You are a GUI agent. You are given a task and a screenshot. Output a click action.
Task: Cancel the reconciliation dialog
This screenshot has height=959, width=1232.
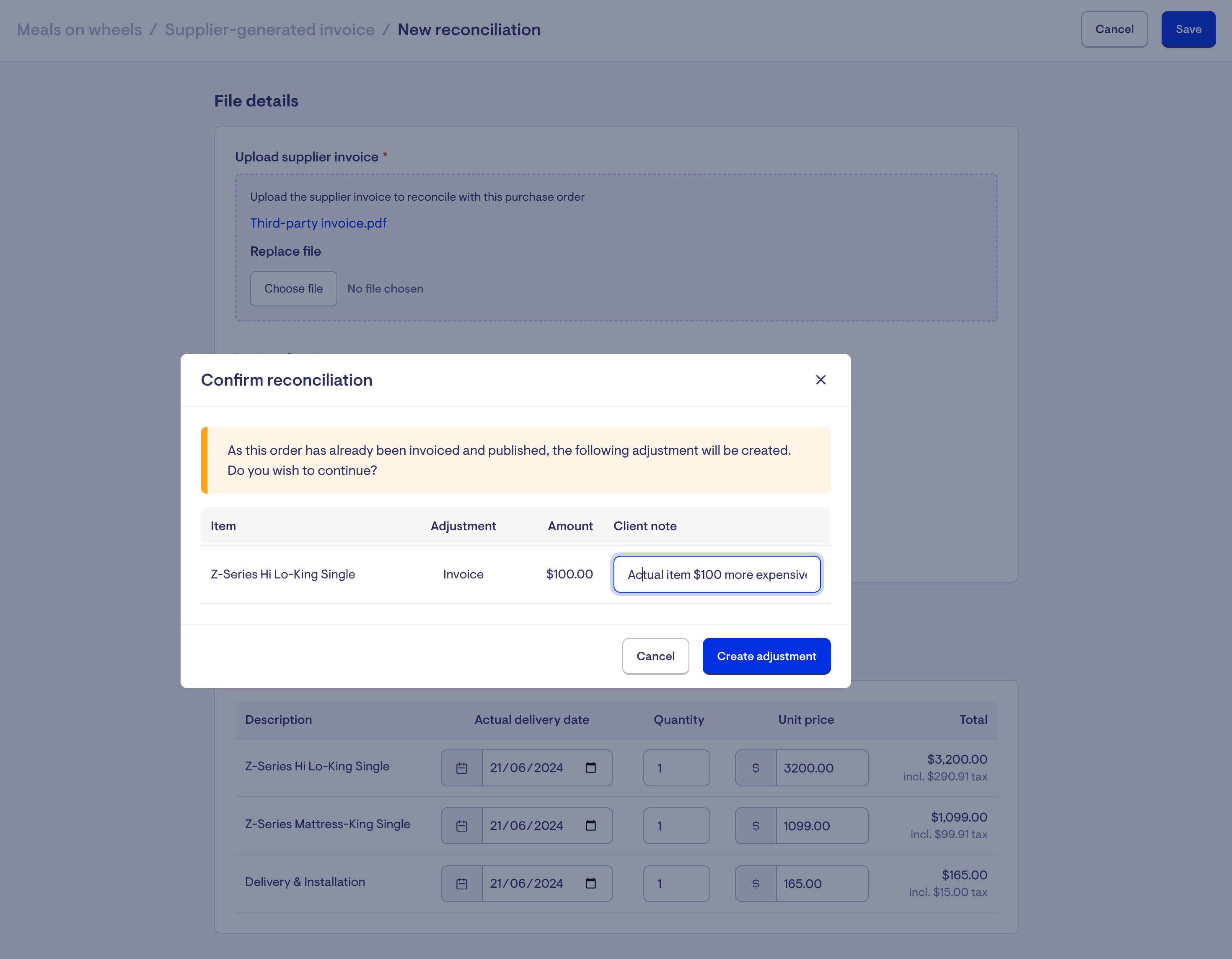pos(655,656)
